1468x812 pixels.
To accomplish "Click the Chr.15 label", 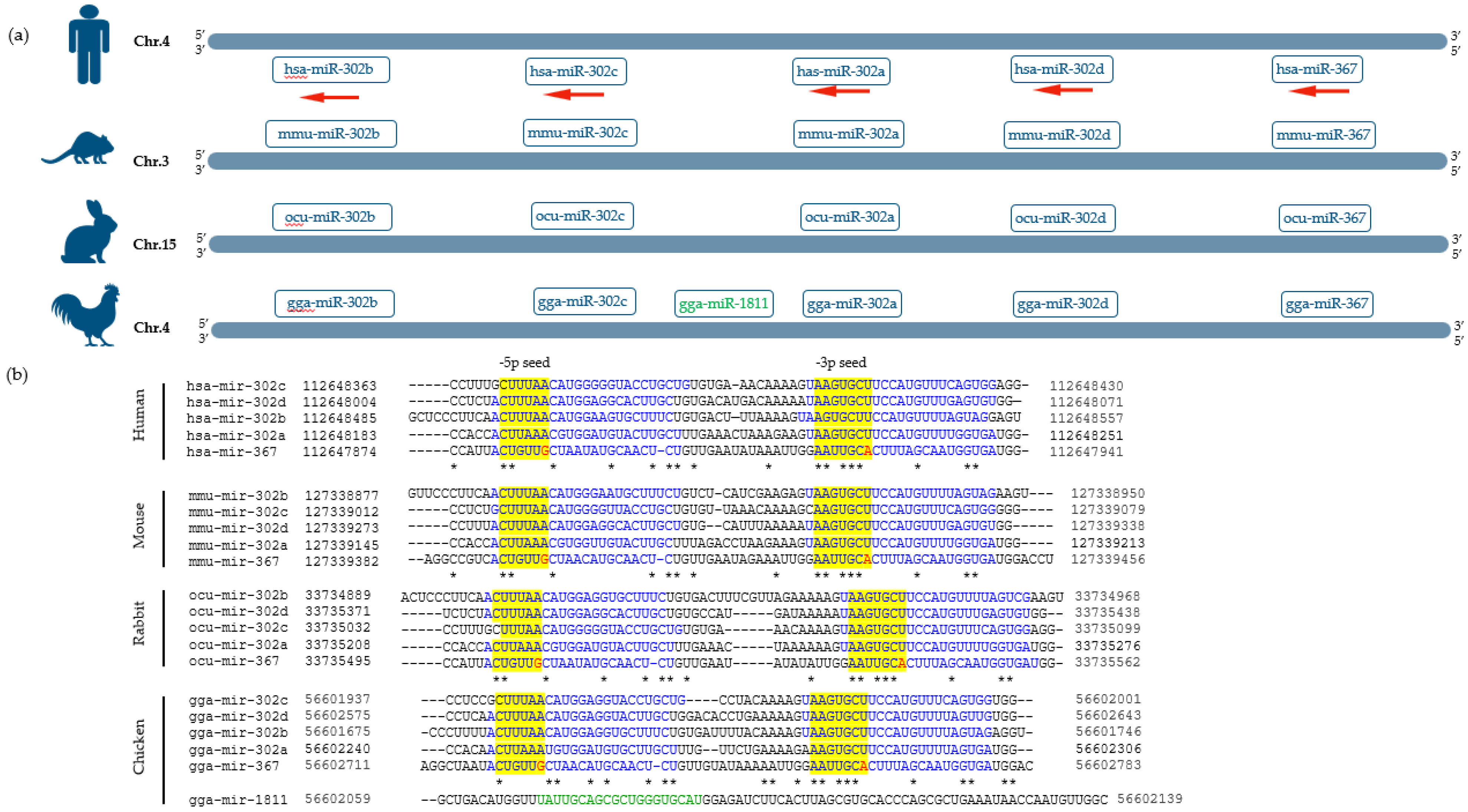I will point(154,244).
